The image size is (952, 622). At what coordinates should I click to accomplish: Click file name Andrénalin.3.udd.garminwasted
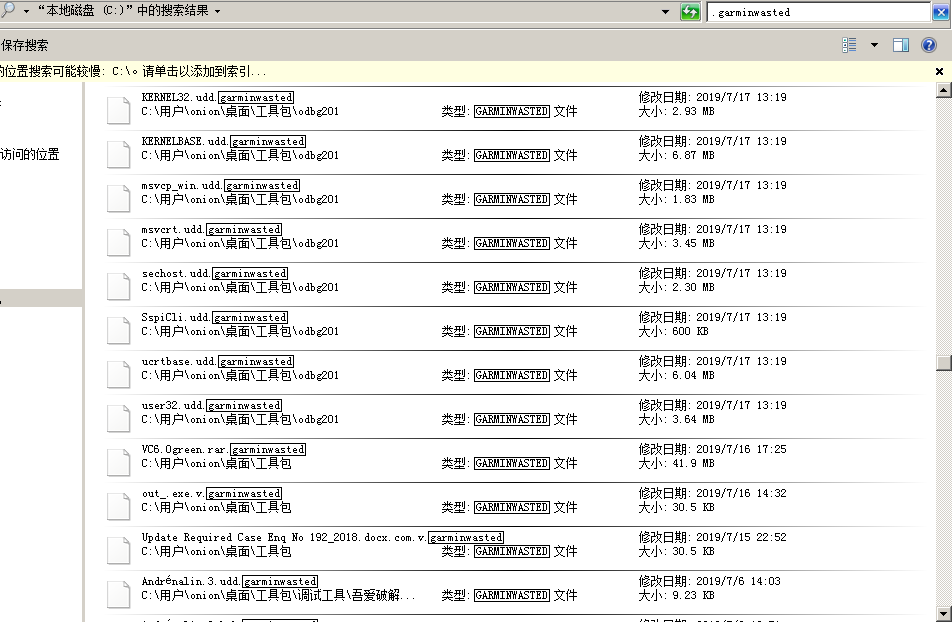click(230, 582)
